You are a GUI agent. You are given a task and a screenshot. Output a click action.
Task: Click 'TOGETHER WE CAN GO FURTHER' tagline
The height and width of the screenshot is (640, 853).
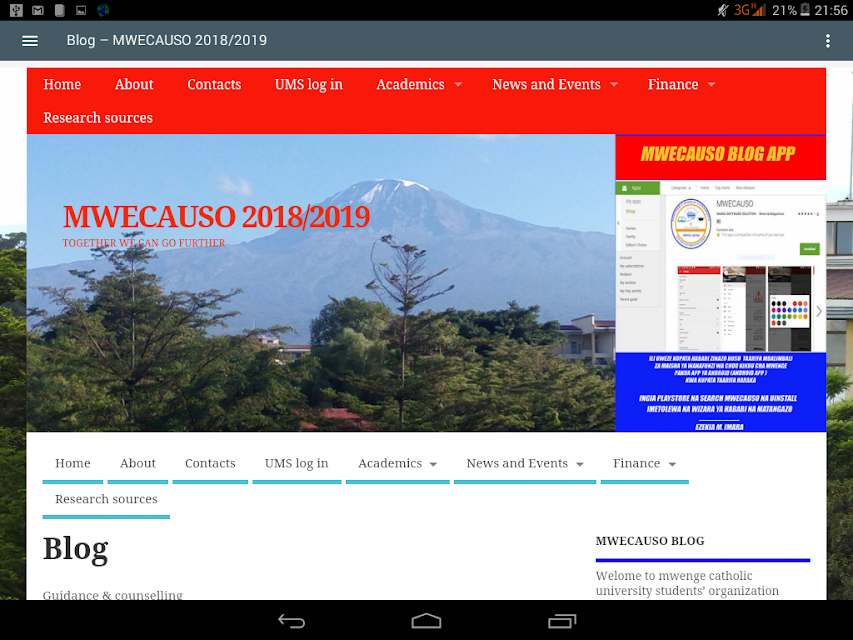coord(144,243)
